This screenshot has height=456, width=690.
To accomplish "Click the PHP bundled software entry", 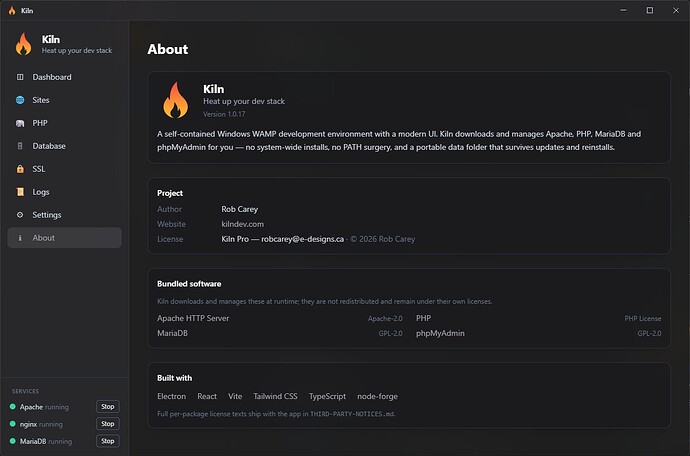I will pyautogui.click(x=423, y=318).
